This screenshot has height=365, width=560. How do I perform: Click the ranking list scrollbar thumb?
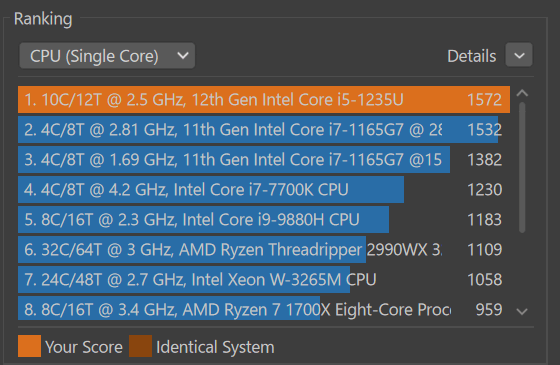[x=522, y=168]
